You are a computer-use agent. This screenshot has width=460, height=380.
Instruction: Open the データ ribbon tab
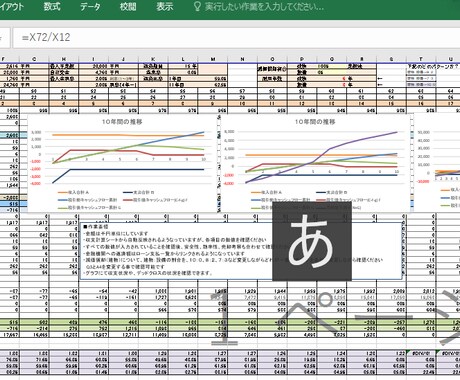(x=90, y=6)
